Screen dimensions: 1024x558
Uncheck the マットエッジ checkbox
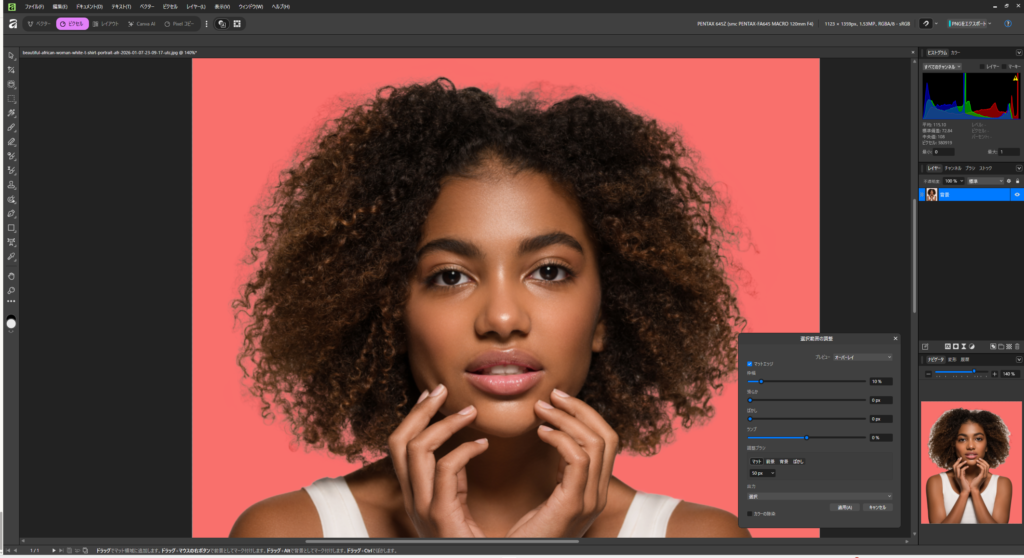coord(750,364)
